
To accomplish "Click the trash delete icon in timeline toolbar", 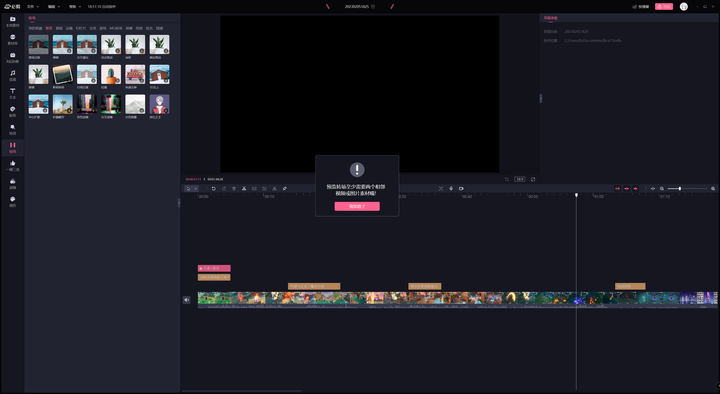I will (x=234, y=189).
